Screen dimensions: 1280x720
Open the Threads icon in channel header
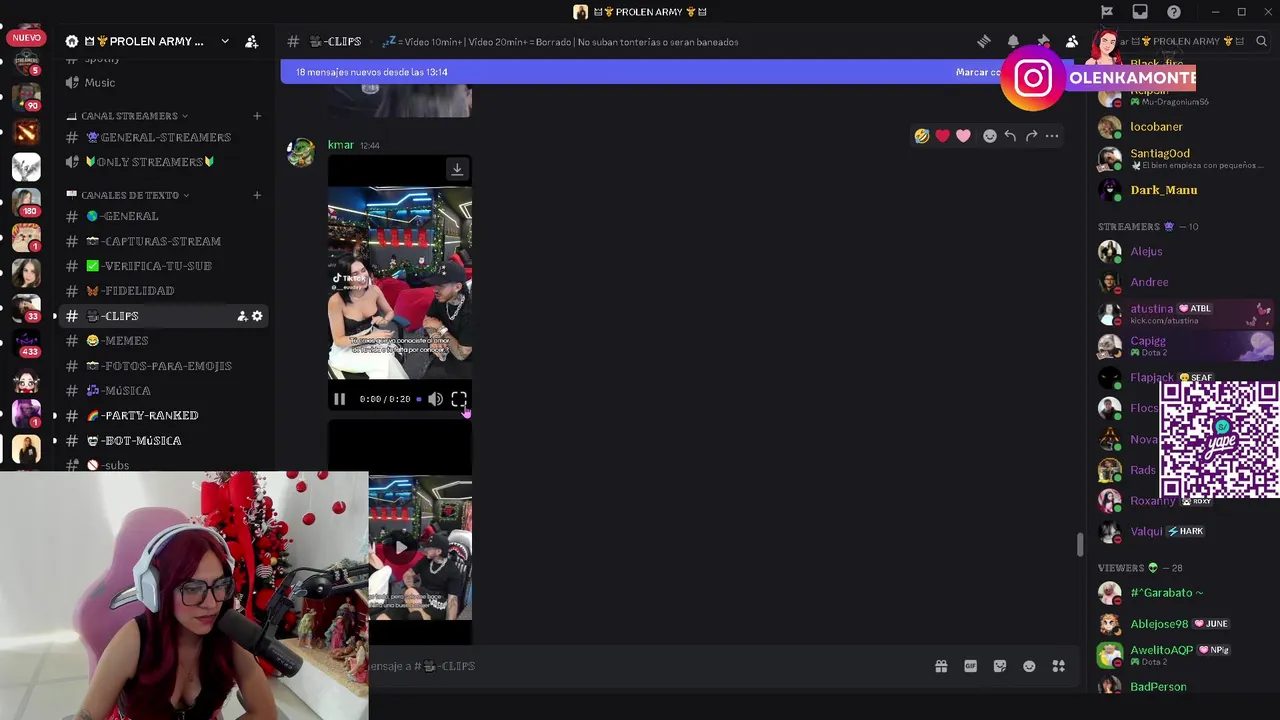[x=984, y=41]
